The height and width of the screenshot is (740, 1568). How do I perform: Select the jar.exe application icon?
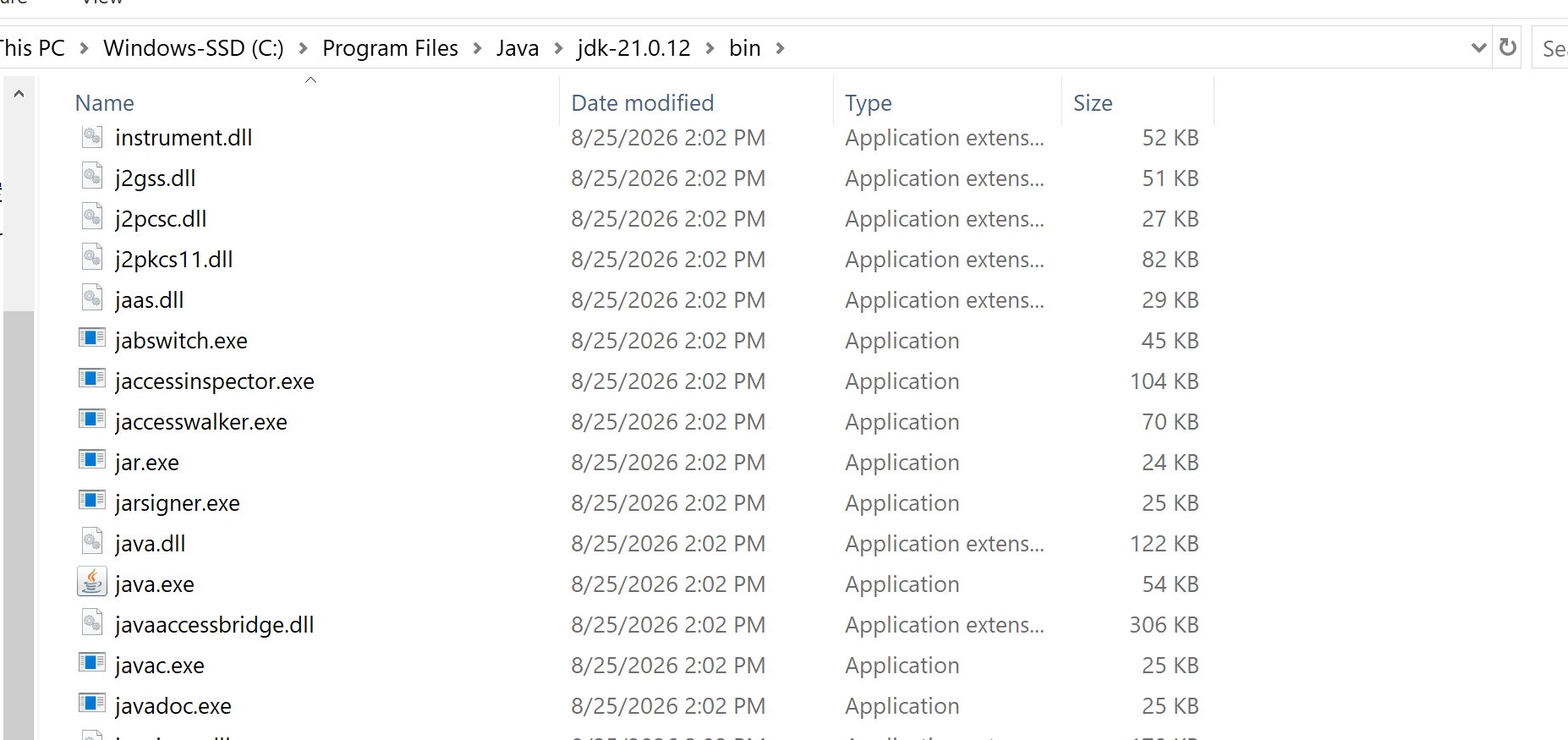tap(92, 460)
